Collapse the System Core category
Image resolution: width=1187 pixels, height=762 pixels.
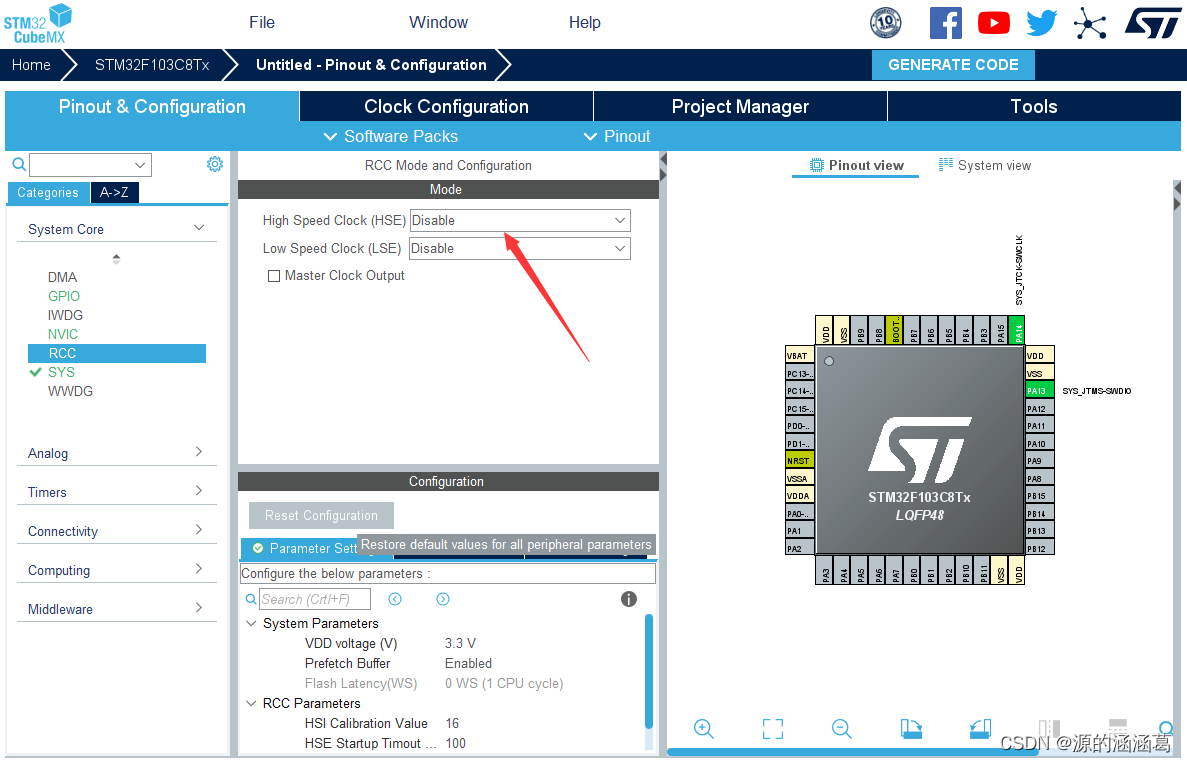(199, 228)
